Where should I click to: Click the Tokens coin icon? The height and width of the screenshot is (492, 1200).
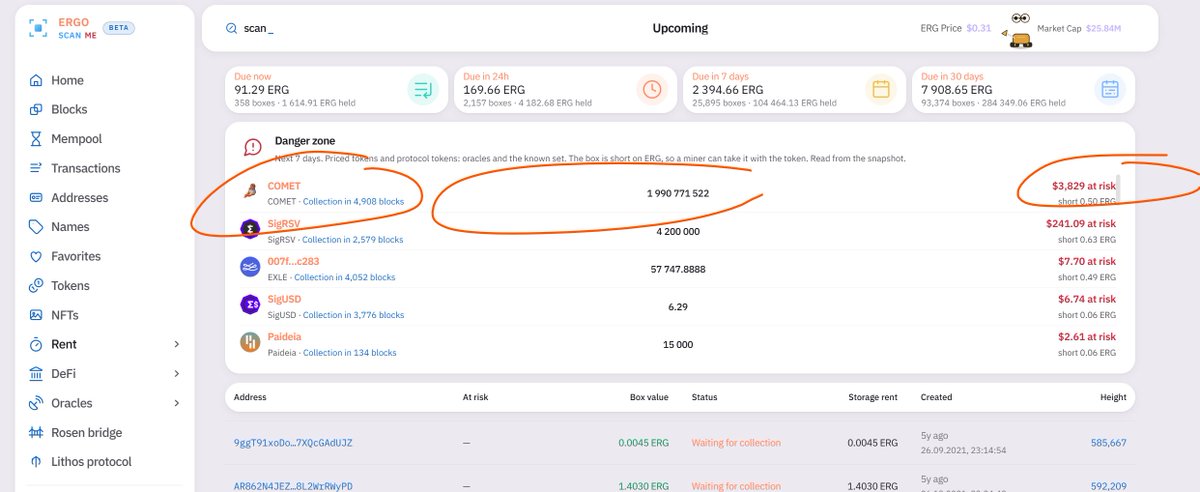point(36,286)
